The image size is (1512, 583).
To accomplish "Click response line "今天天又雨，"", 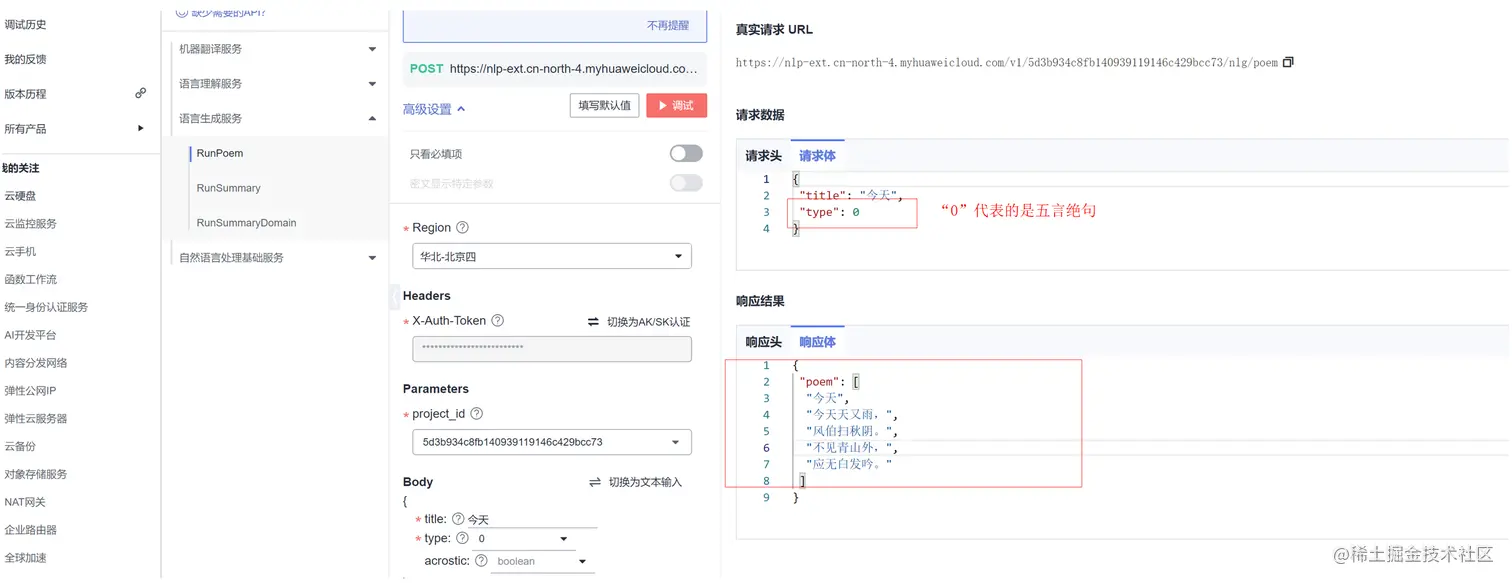I will [852, 415].
